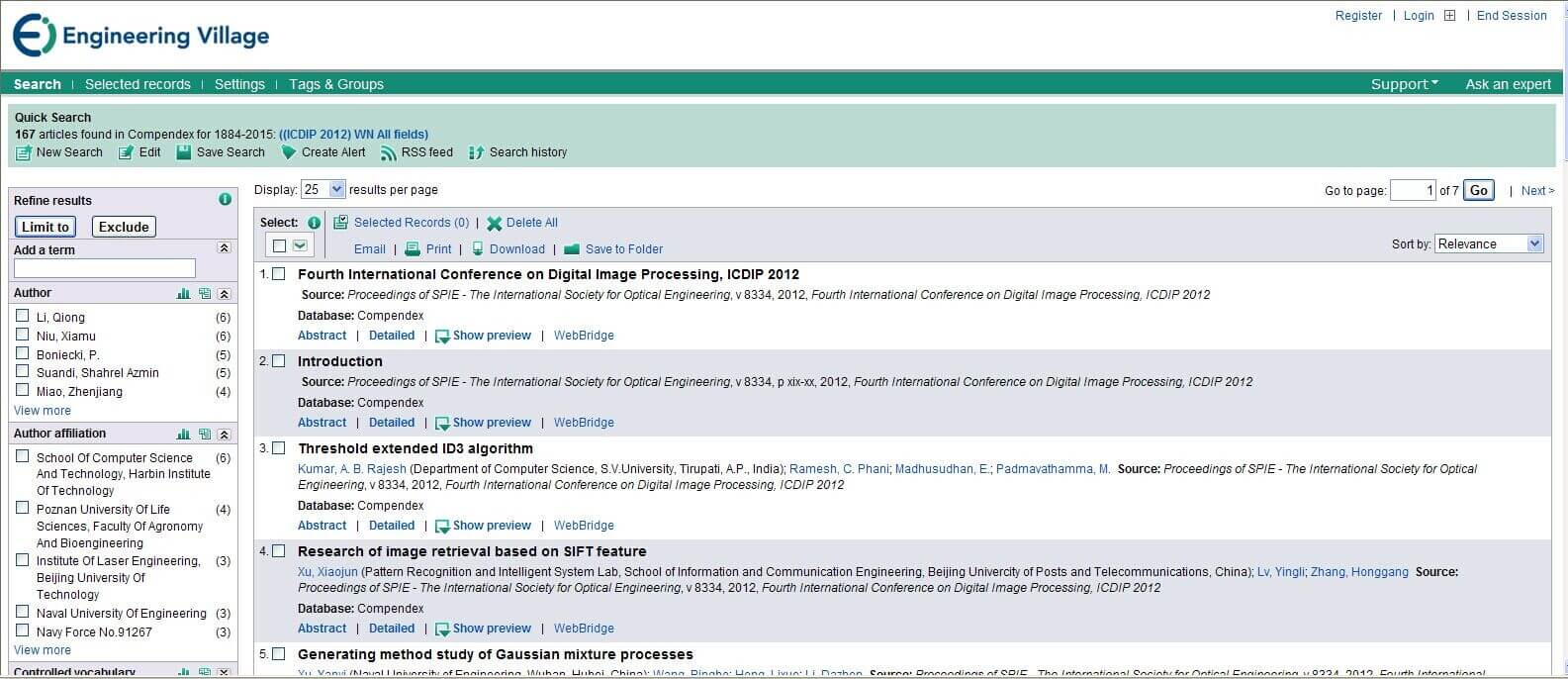The width and height of the screenshot is (1568, 679).
Task: Open the Search tab
Action: (x=38, y=84)
